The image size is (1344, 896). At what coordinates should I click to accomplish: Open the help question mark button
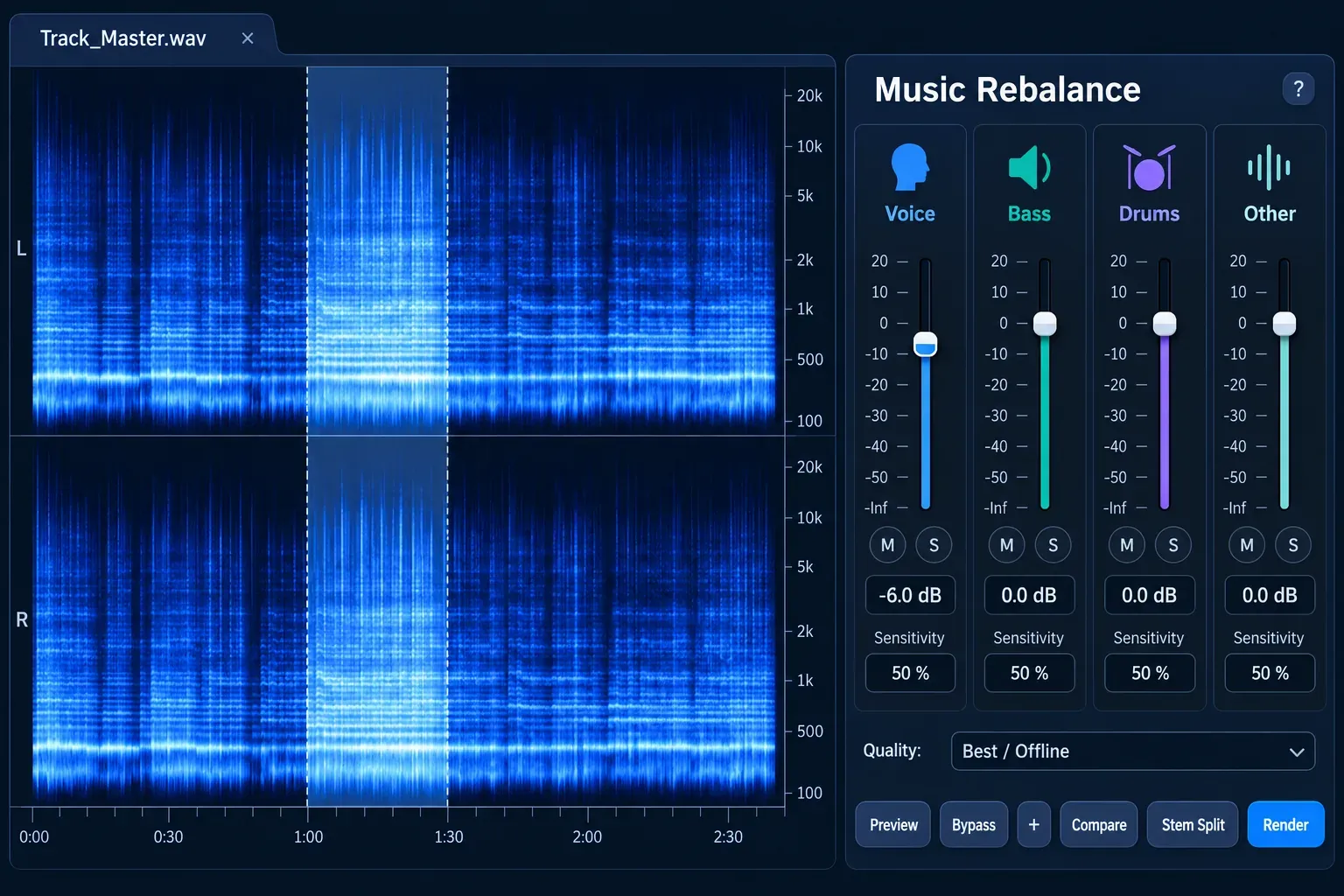click(x=1298, y=88)
